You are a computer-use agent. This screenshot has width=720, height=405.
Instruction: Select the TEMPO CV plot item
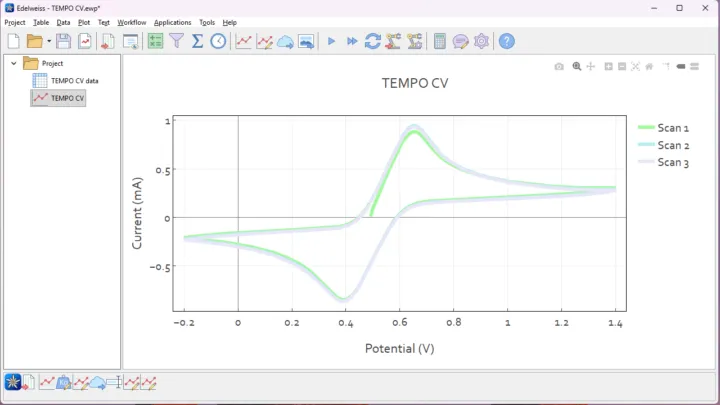tap(67, 98)
